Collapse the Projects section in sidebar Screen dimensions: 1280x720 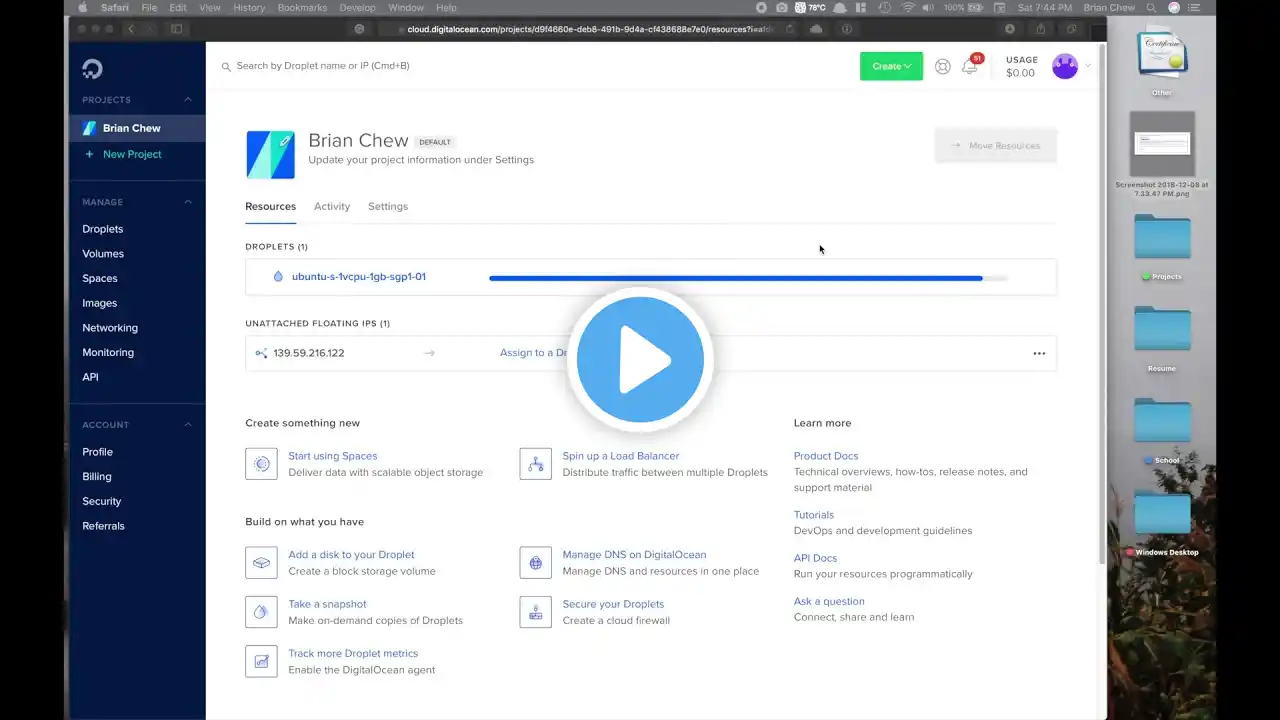[187, 100]
